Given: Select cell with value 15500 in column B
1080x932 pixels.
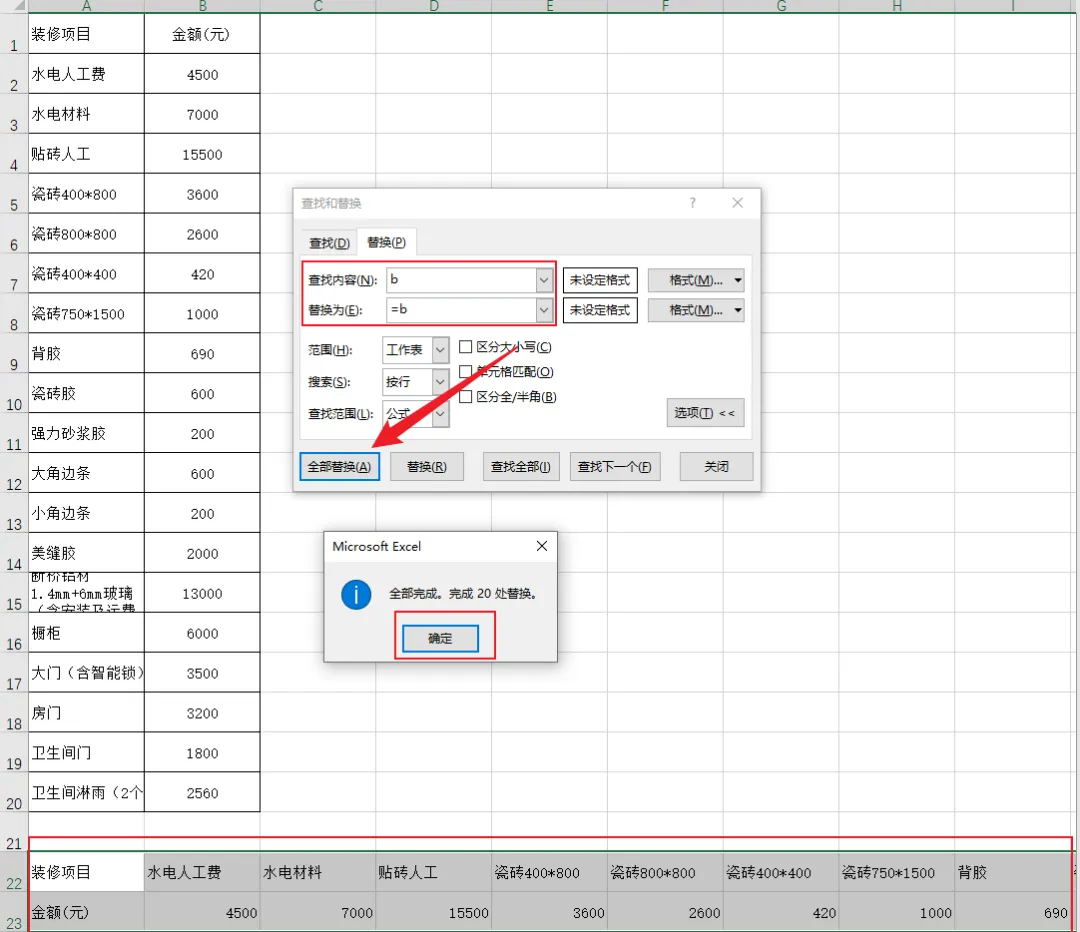Looking at the screenshot, I should (202, 154).
